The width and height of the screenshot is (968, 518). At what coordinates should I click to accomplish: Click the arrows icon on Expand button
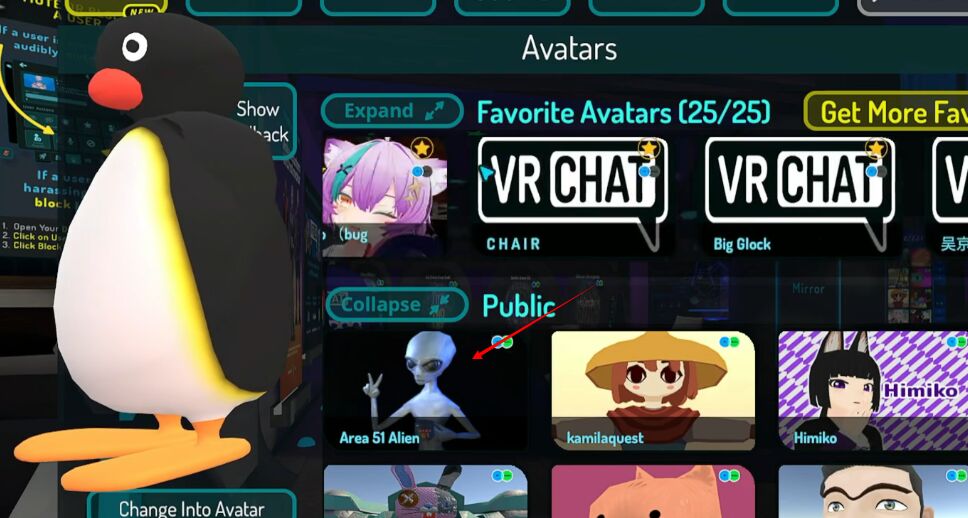coord(435,111)
